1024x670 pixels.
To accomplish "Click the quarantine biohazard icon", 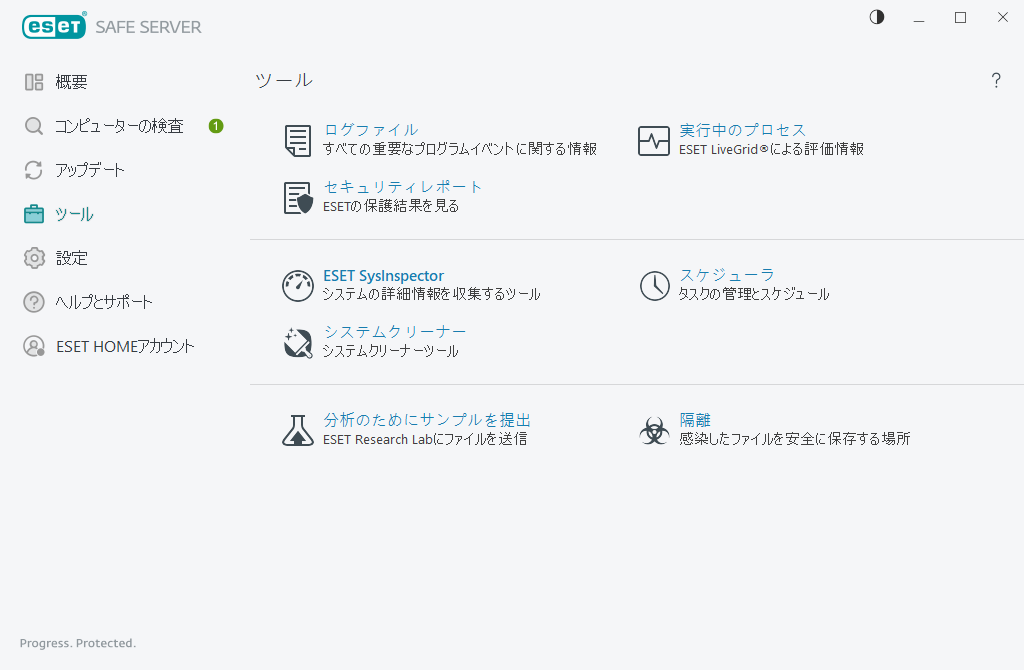I will pyautogui.click(x=654, y=431).
